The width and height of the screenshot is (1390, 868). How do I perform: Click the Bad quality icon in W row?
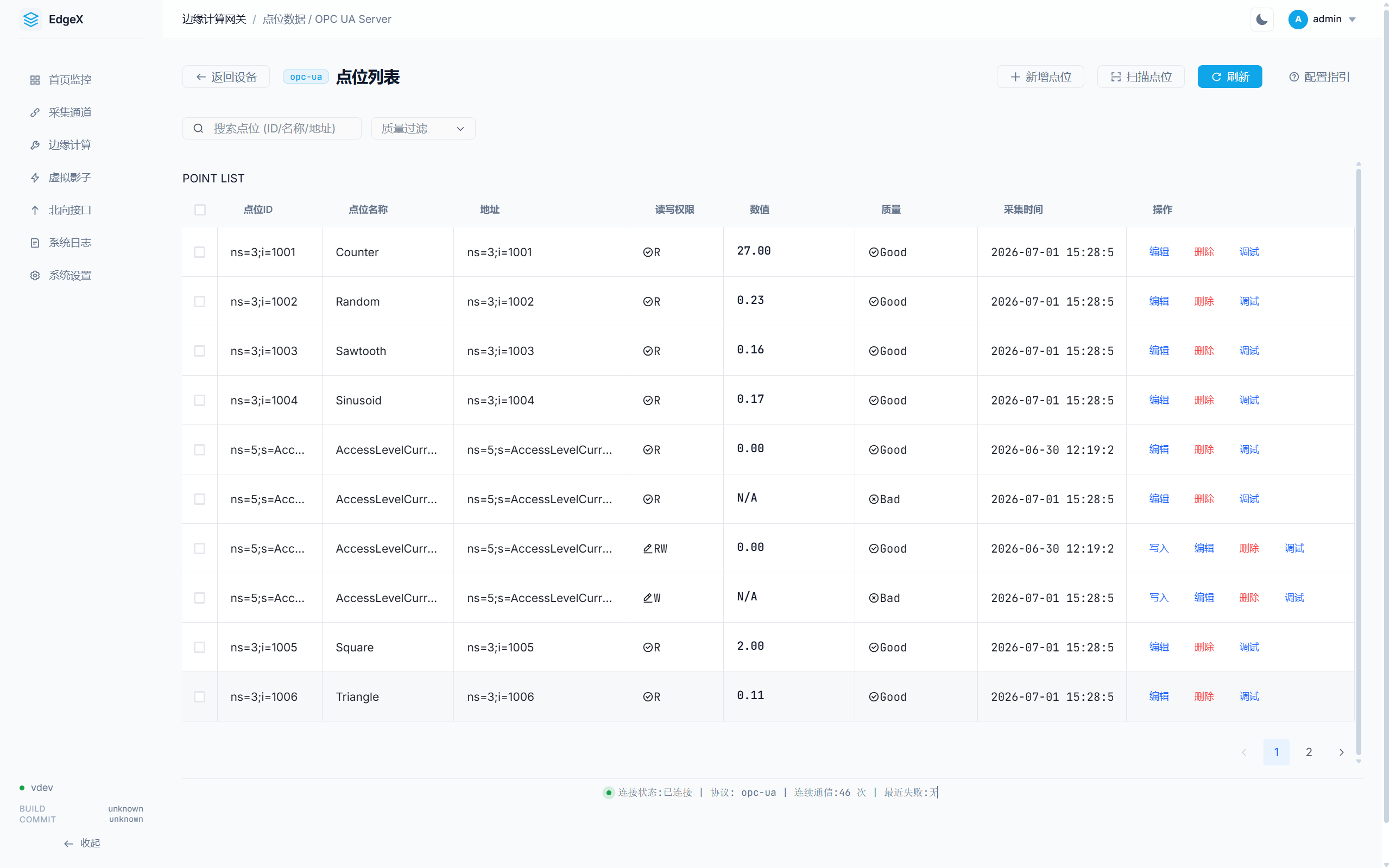coord(873,598)
